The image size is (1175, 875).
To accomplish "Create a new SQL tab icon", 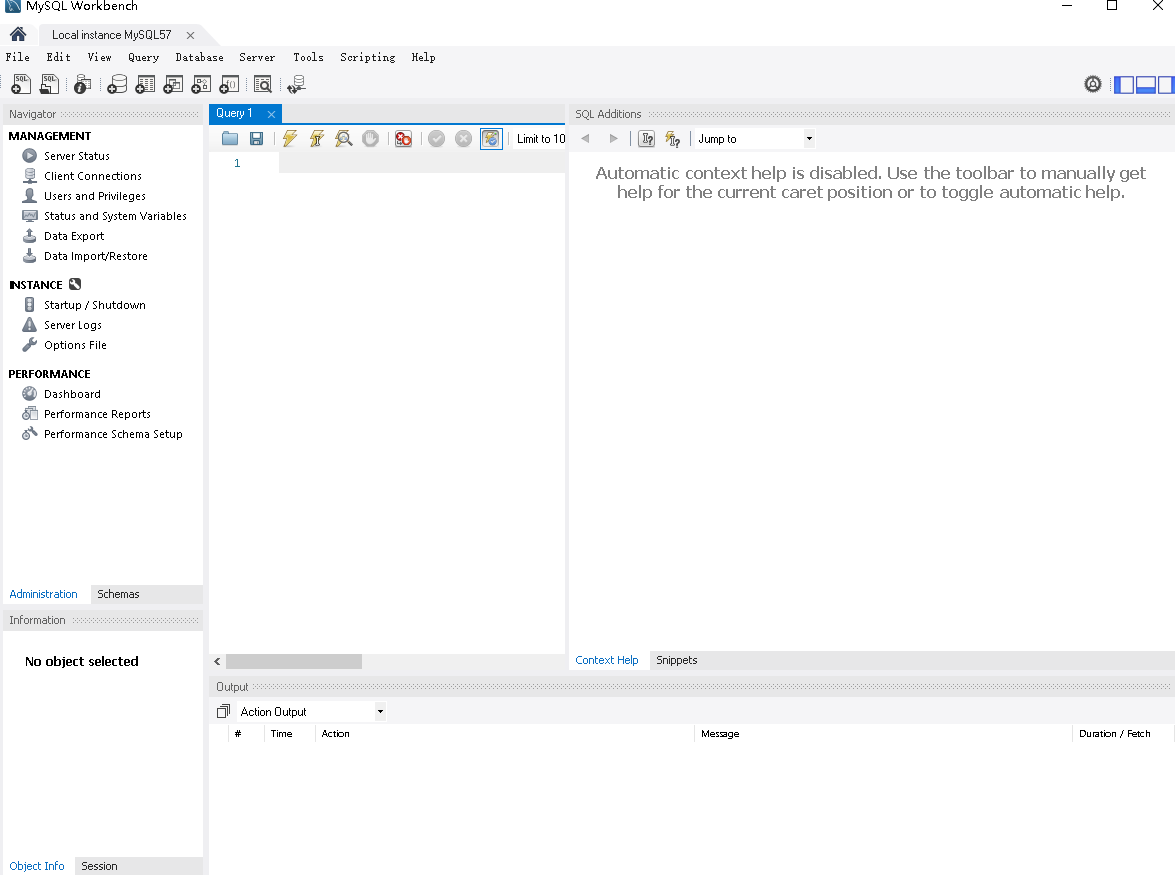I will pyautogui.click(x=21, y=84).
